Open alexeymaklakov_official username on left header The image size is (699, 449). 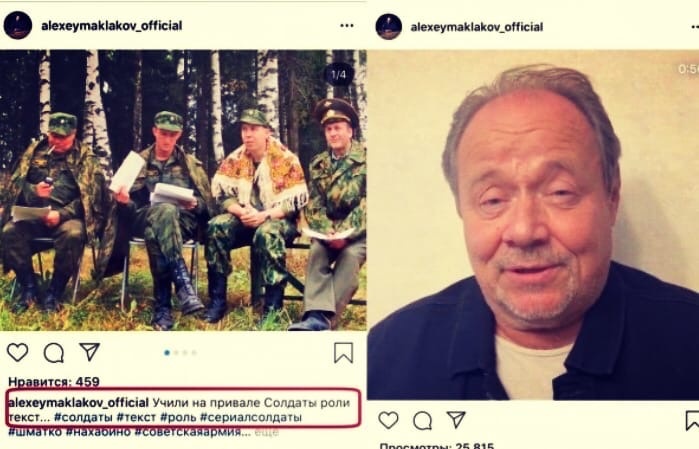[x=111, y=26]
